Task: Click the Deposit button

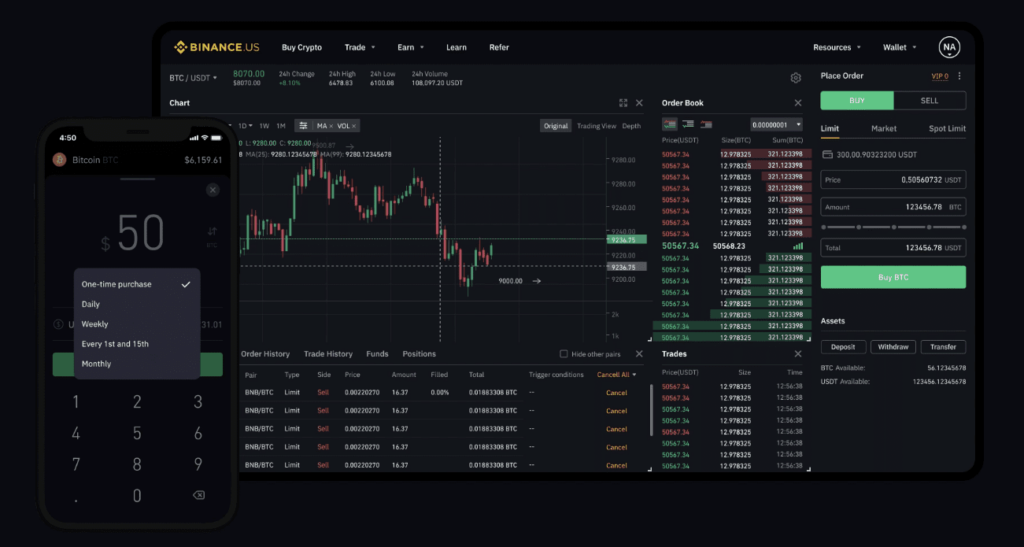Action: (843, 347)
